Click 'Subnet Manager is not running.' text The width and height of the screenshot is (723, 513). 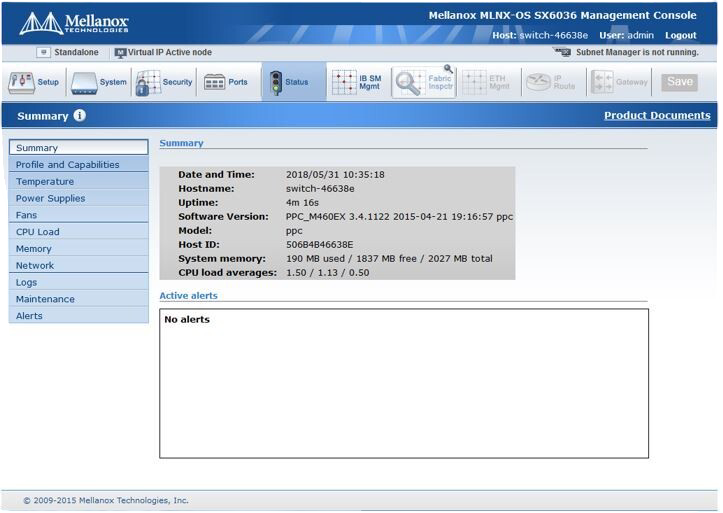637,53
